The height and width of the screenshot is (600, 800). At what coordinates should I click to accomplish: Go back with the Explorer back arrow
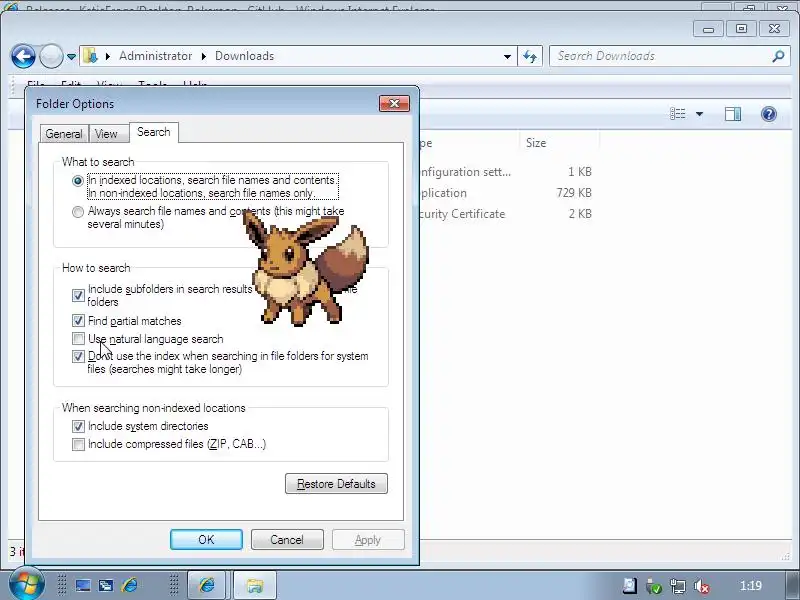(x=23, y=56)
